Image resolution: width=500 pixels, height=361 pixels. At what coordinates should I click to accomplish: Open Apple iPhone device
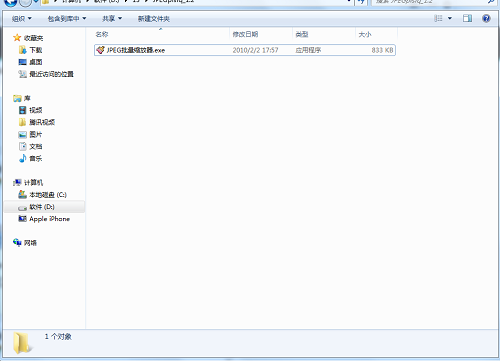(44, 219)
